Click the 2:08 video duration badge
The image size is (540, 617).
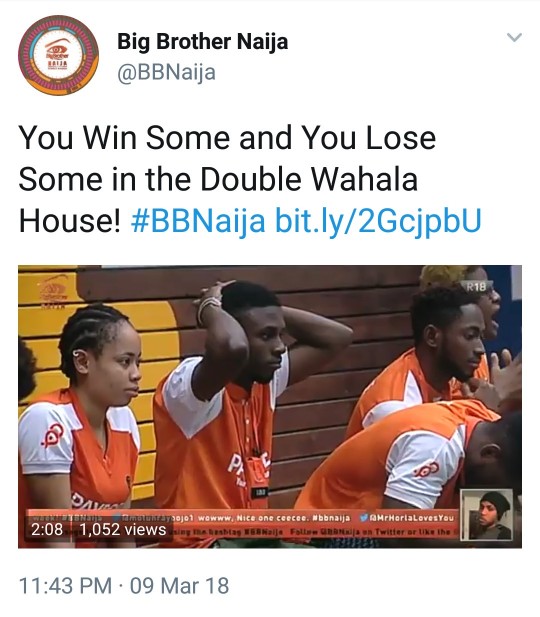[x=47, y=529]
